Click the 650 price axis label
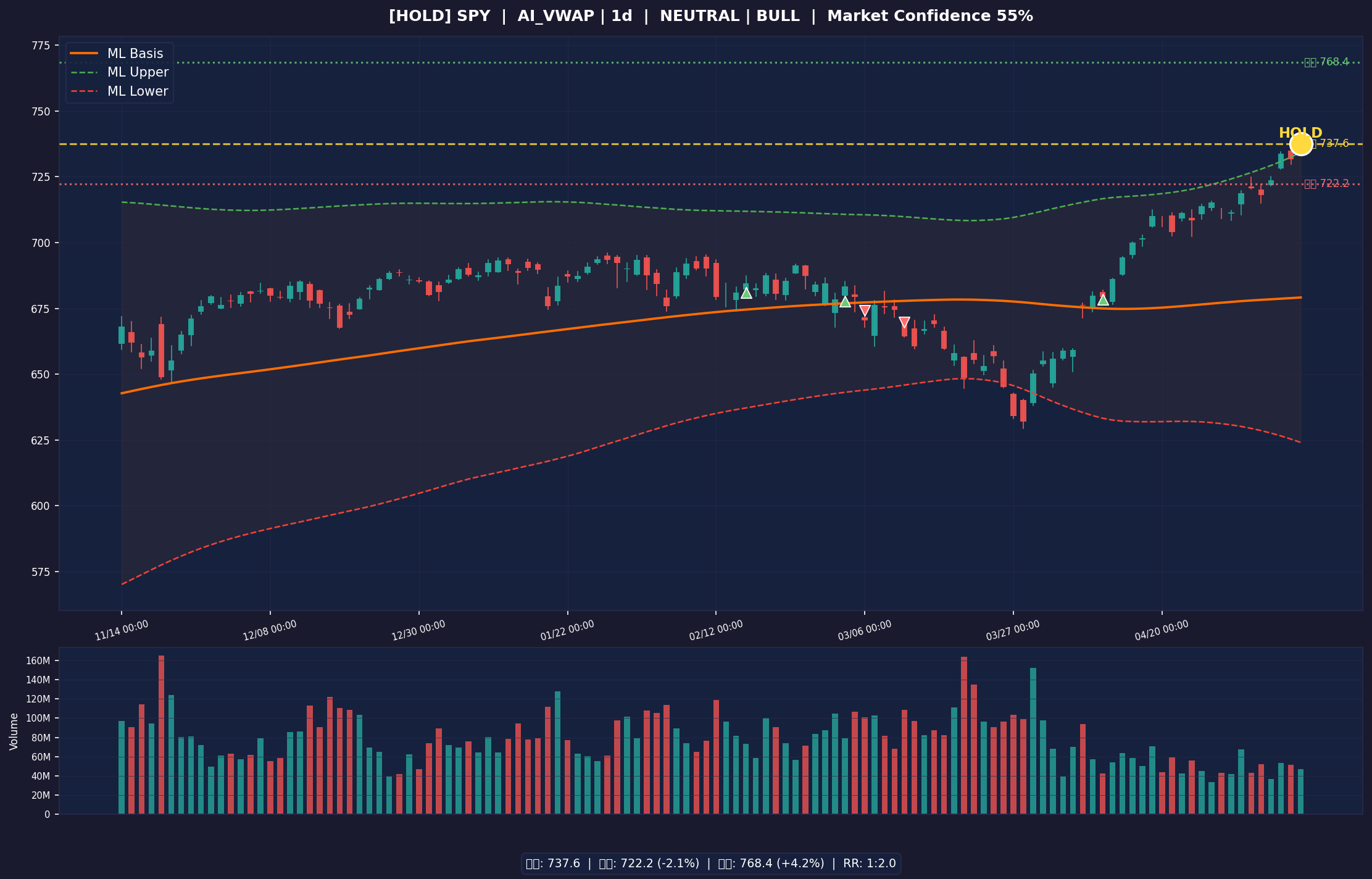Image resolution: width=1372 pixels, height=879 pixels. (x=40, y=374)
